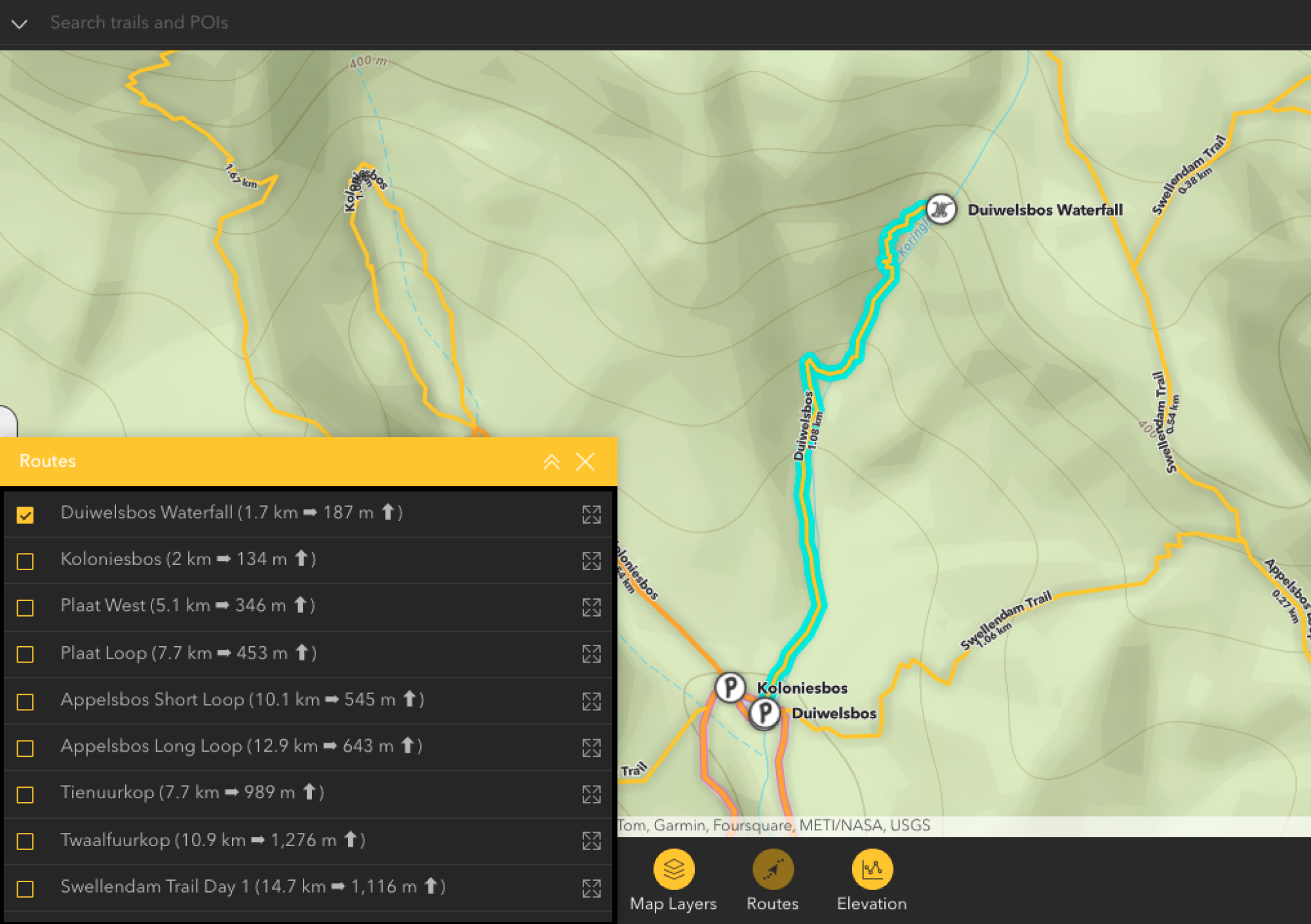The height and width of the screenshot is (924, 1311).
Task: Zoom to the Plaat Loop route extent
Action: [x=591, y=654]
